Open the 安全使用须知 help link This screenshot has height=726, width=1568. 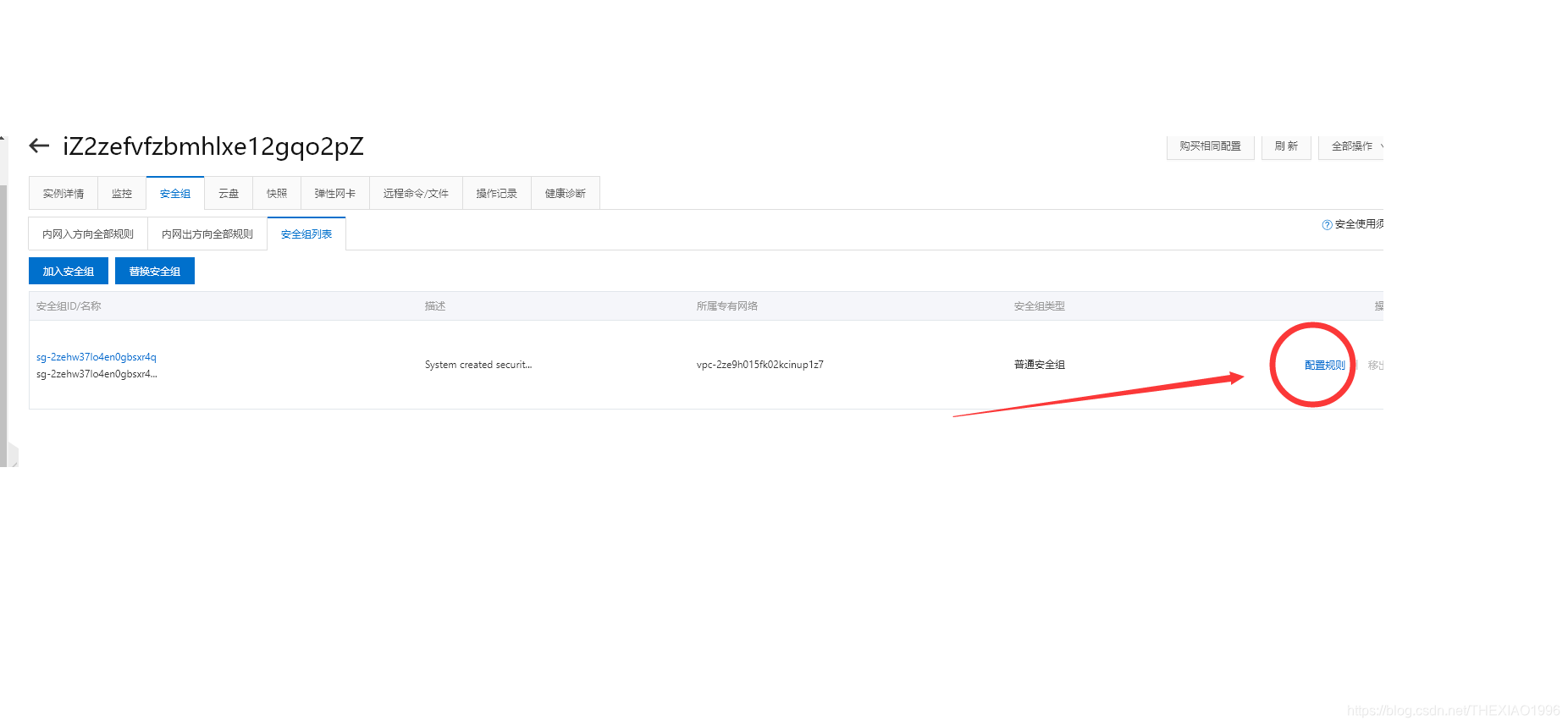(1359, 224)
